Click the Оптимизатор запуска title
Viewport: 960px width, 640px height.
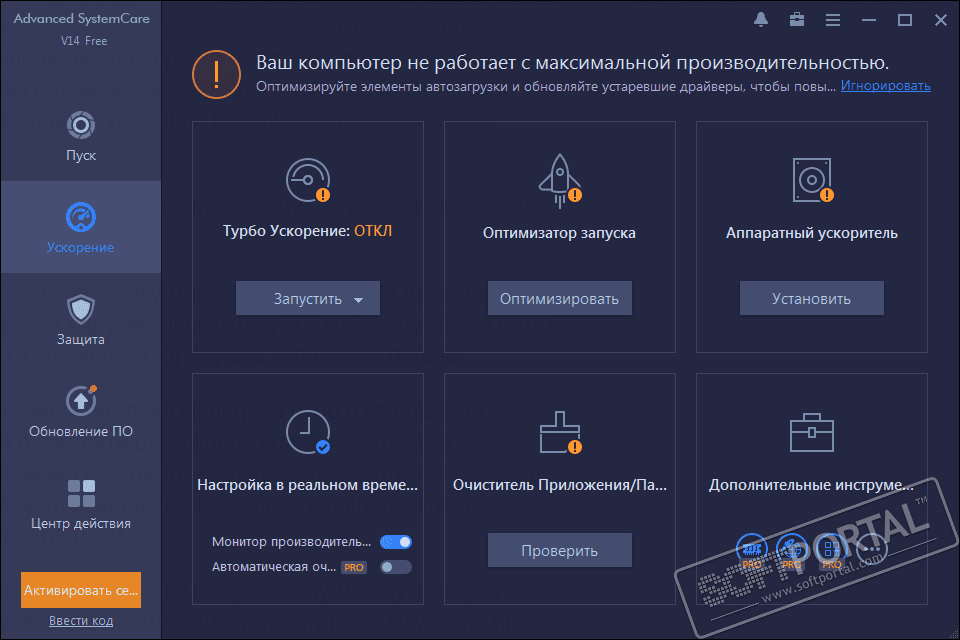point(559,233)
